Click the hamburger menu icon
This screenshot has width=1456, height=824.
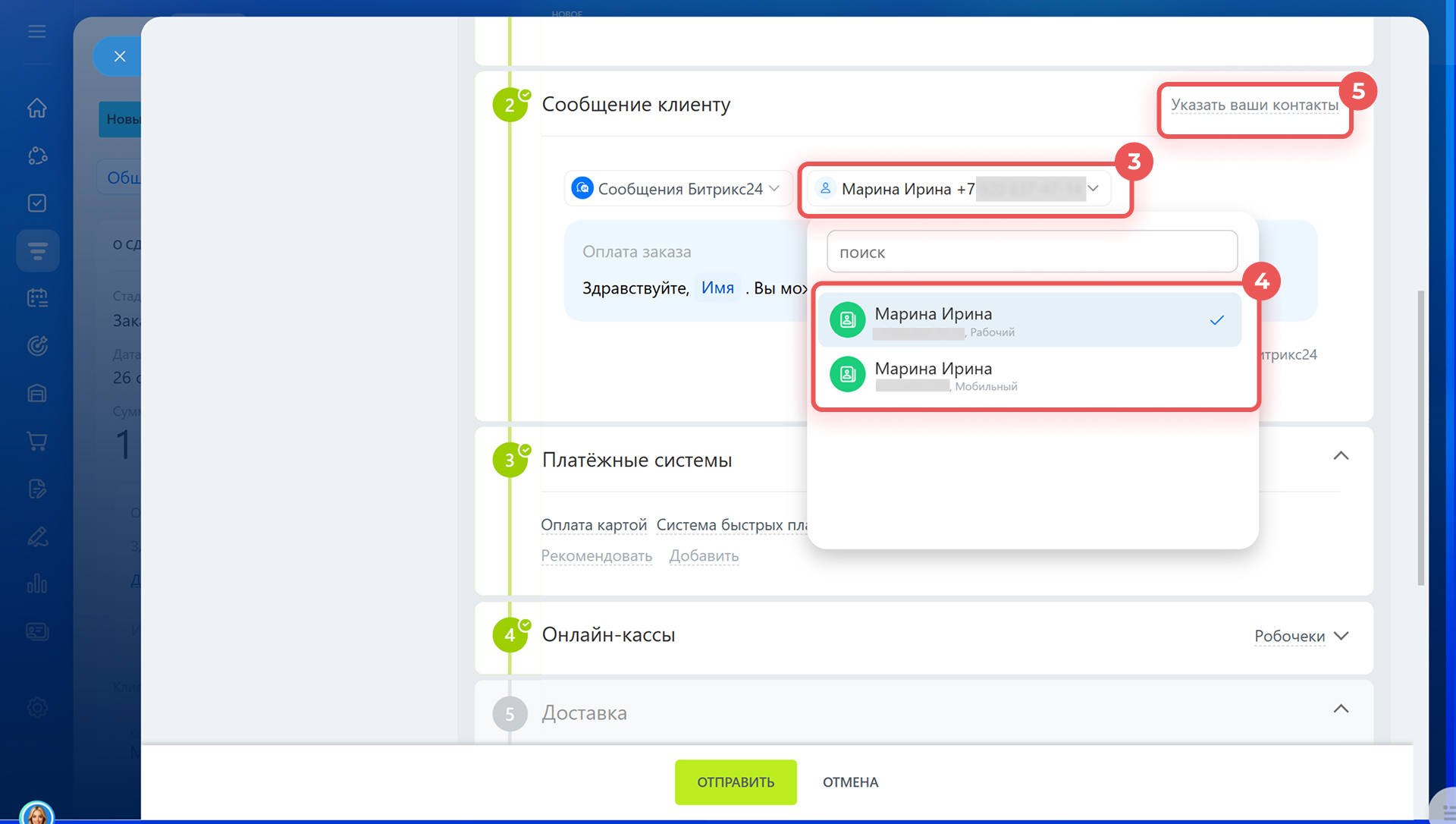click(x=37, y=32)
